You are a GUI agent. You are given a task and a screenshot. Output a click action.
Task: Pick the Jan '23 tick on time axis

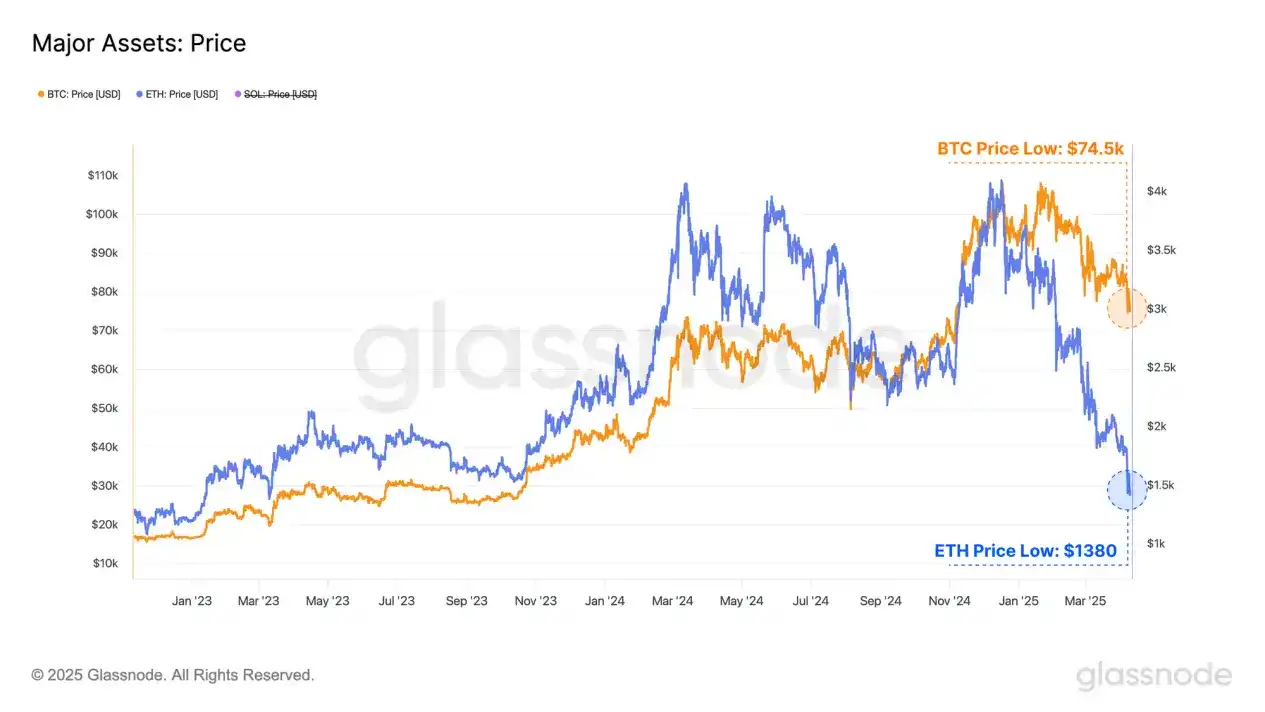tap(191, 601)
